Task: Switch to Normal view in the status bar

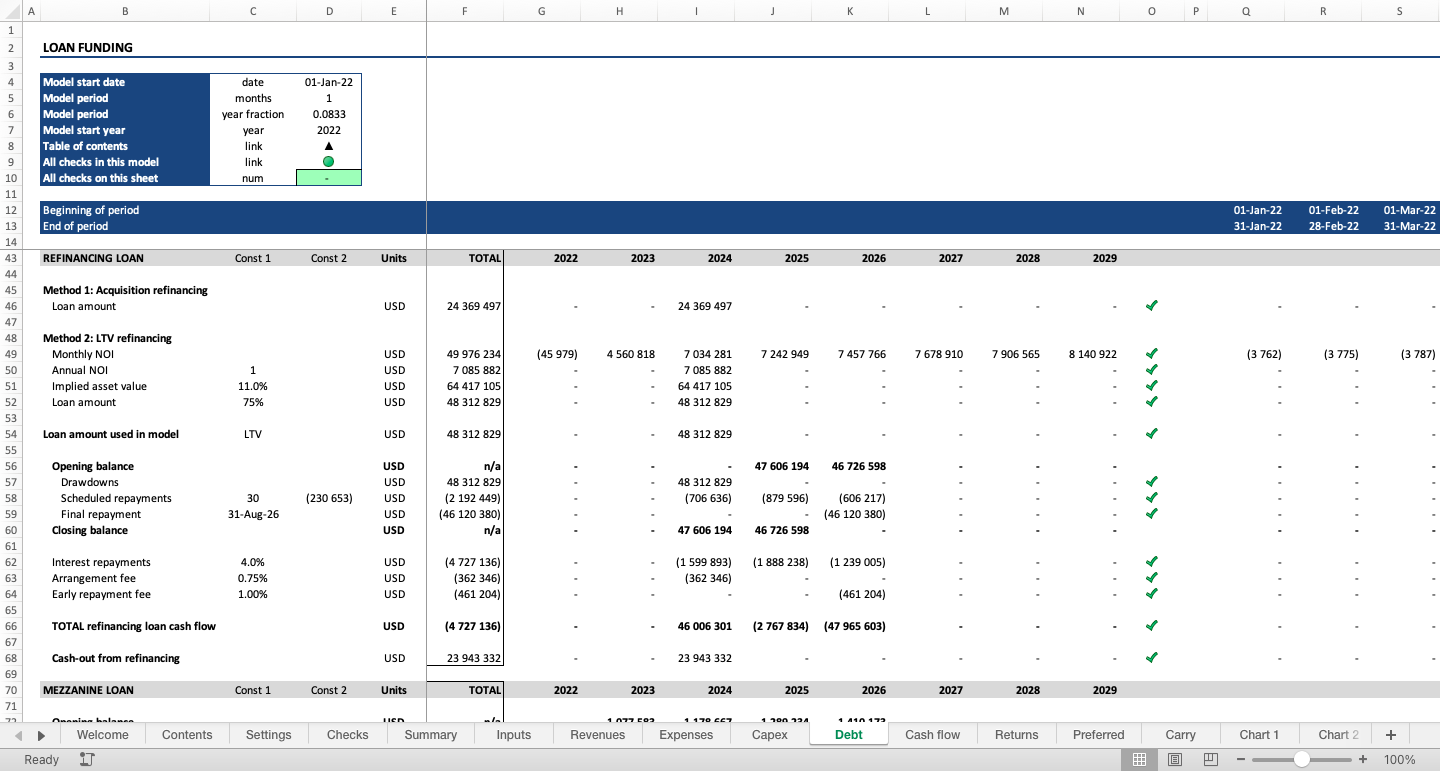Action: click(x=1140, y=760)
